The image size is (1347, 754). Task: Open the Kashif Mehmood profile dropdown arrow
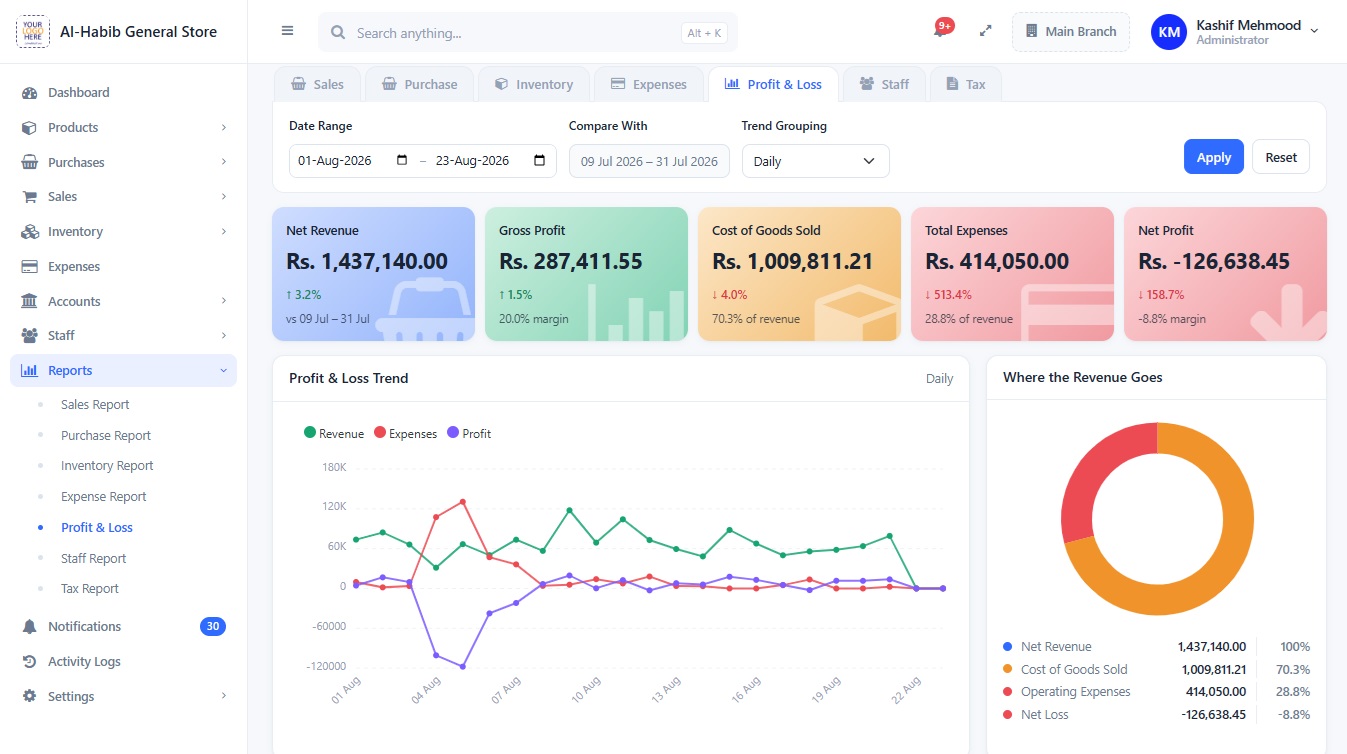[x=1314, y=31]
